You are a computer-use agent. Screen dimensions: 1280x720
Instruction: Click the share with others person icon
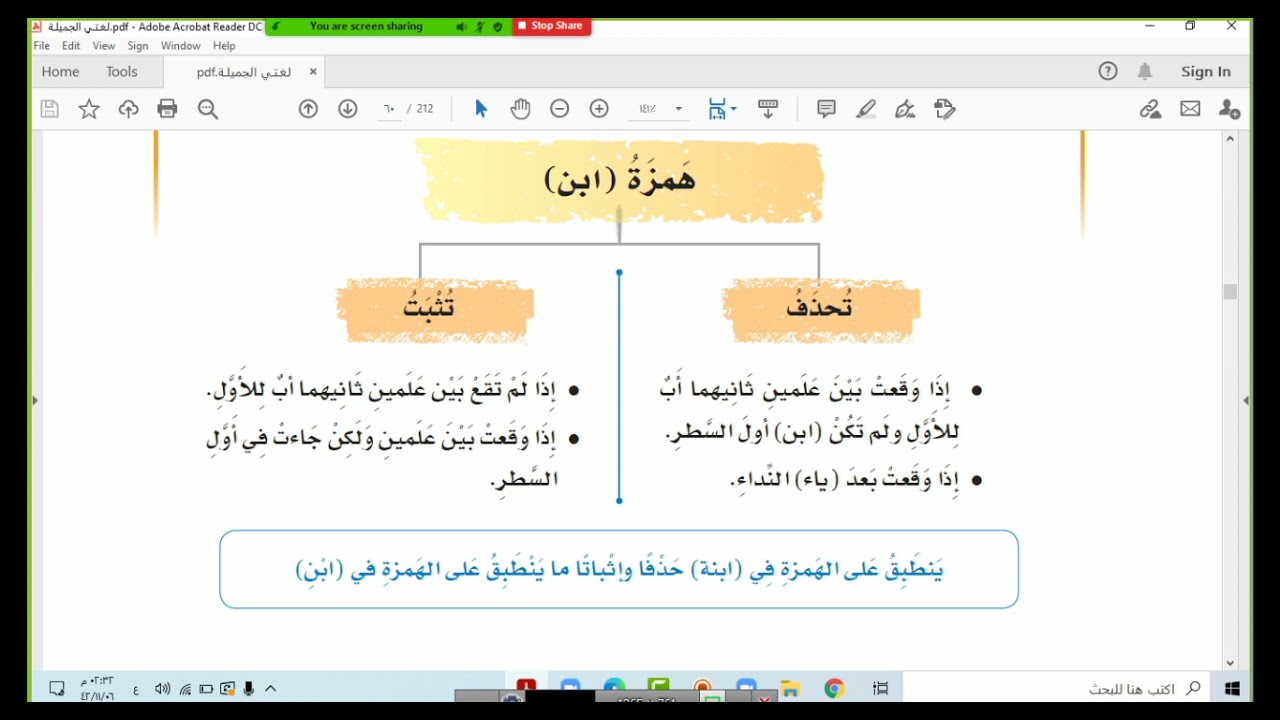1229,109
